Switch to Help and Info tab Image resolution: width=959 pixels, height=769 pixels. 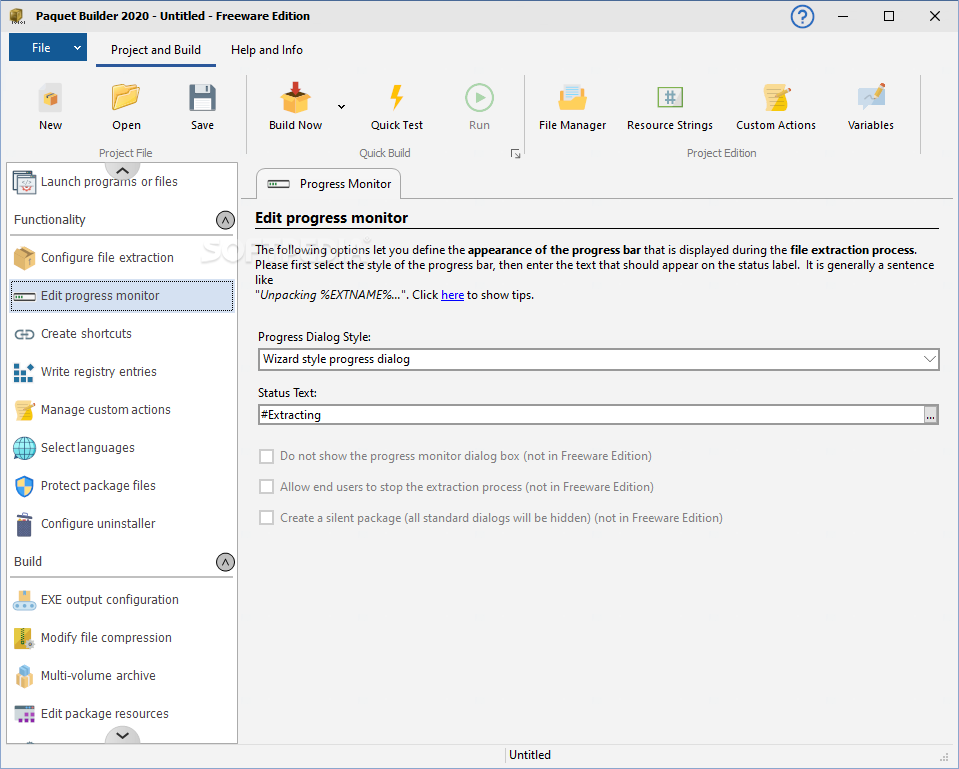pos(267,50)
